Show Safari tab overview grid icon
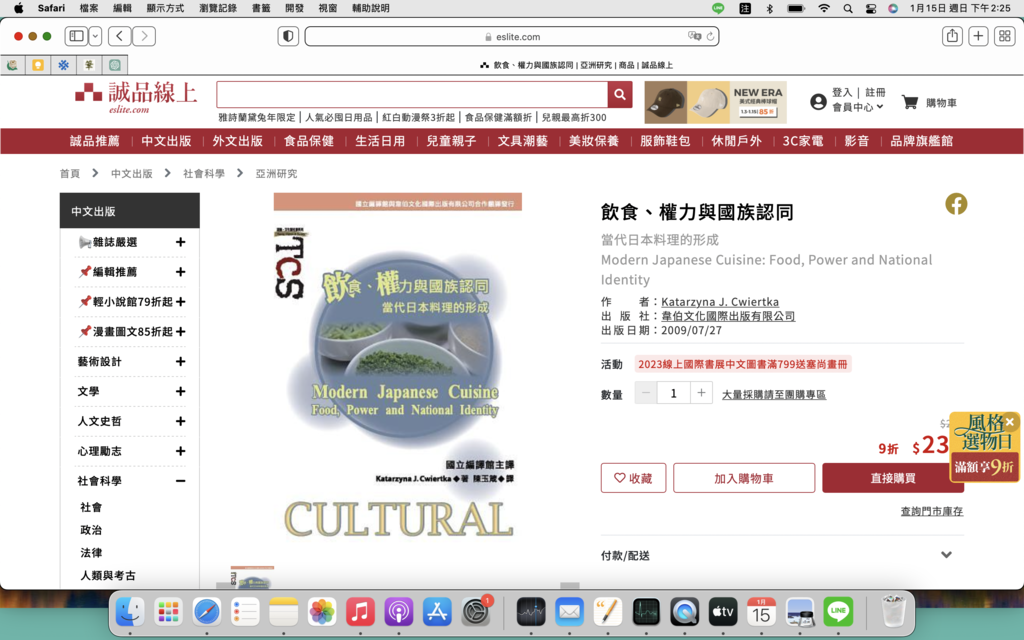The width and height of the screenshot is (1024, 640). click(1004, 36)
